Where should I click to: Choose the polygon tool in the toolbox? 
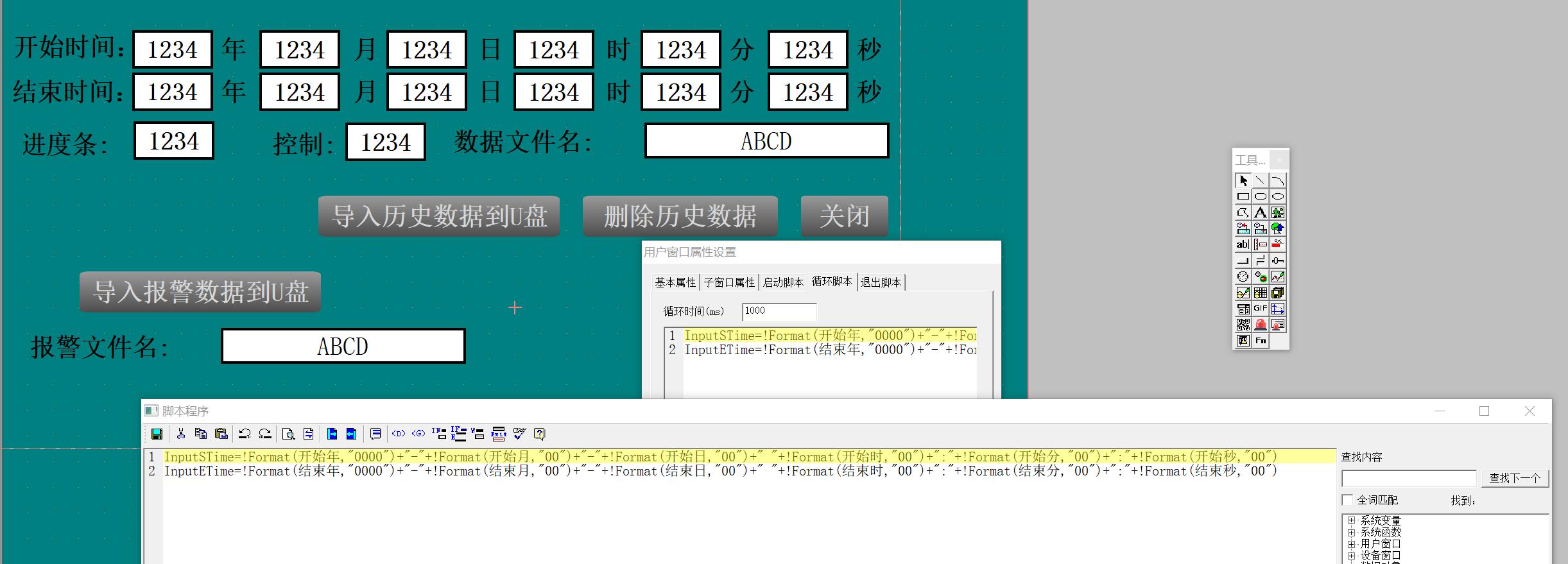pos(1243,212)
